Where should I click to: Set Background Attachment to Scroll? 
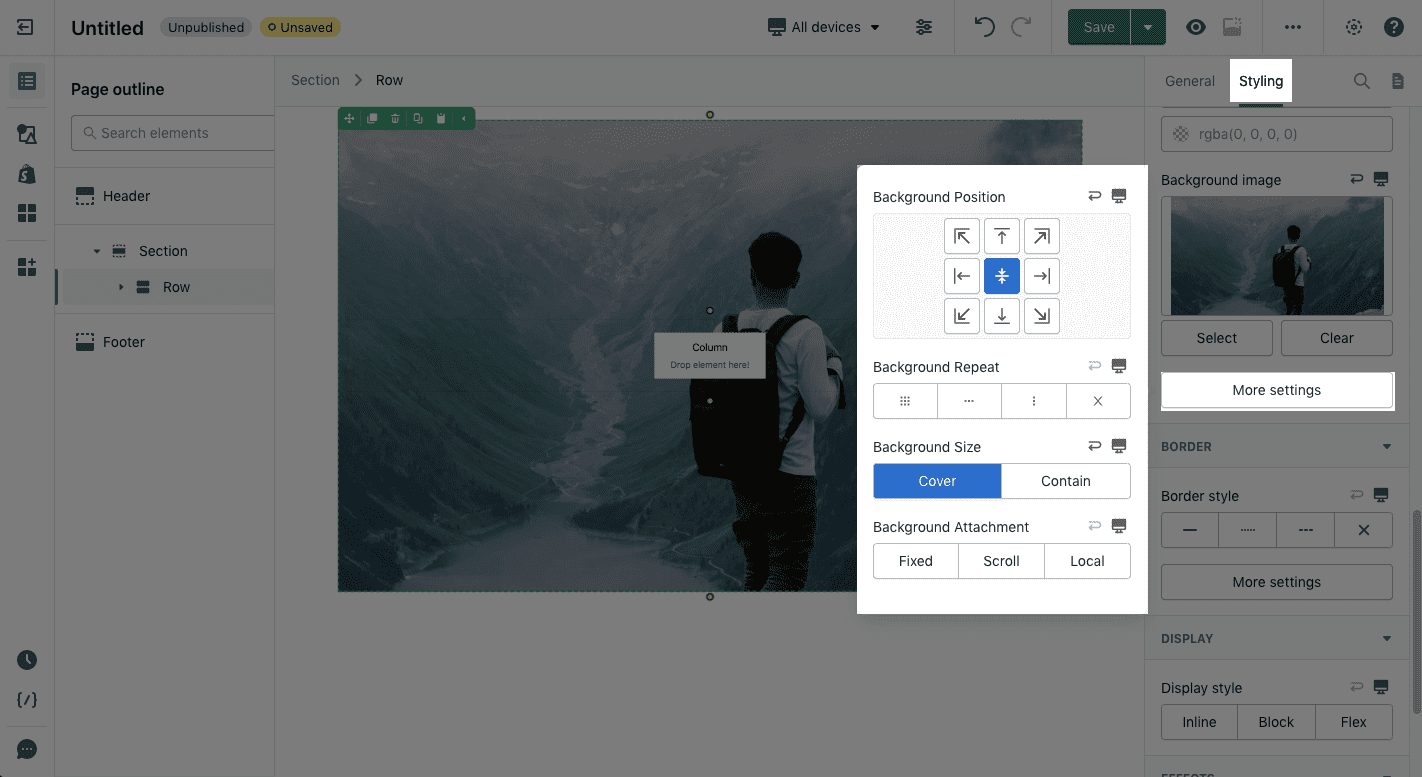(x=1001, y=561)
